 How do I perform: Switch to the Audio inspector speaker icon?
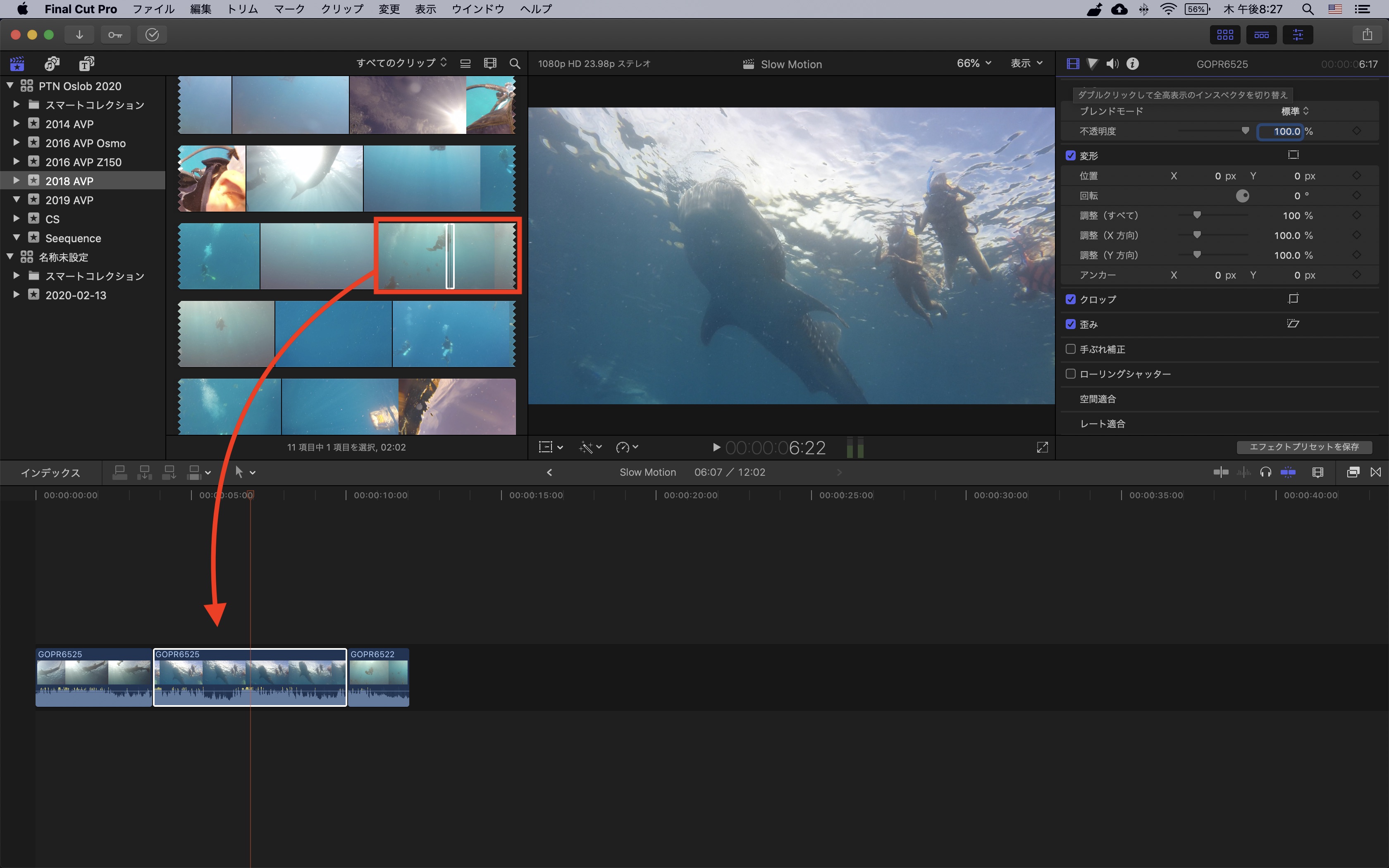(1112, 64)
